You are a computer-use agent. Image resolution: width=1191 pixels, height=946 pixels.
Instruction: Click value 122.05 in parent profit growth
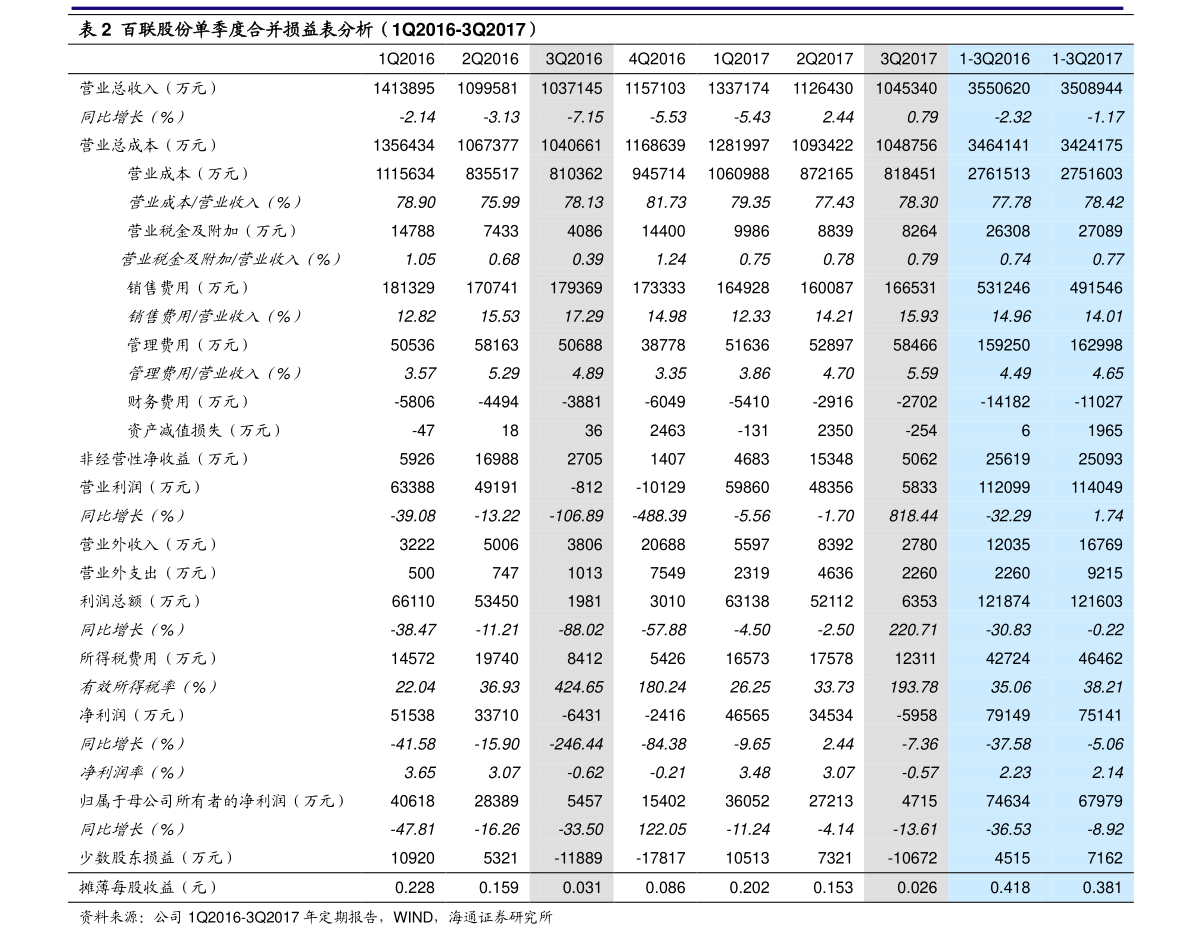click(x=662, y=830)
